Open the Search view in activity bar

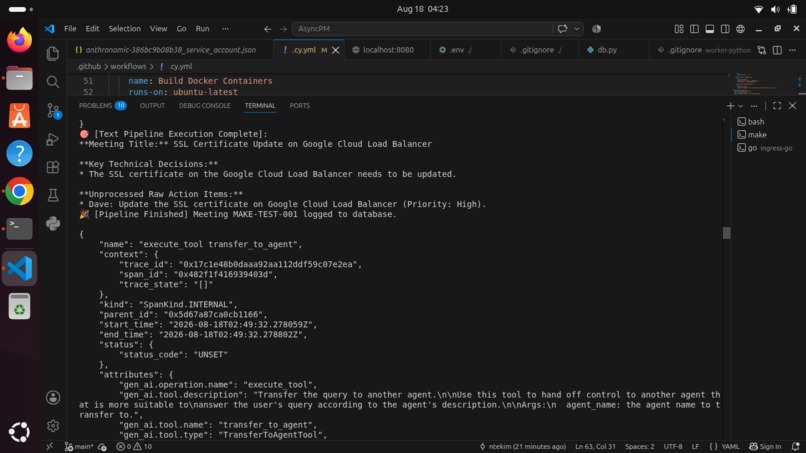pyautogui.click(x=52, y=82)
